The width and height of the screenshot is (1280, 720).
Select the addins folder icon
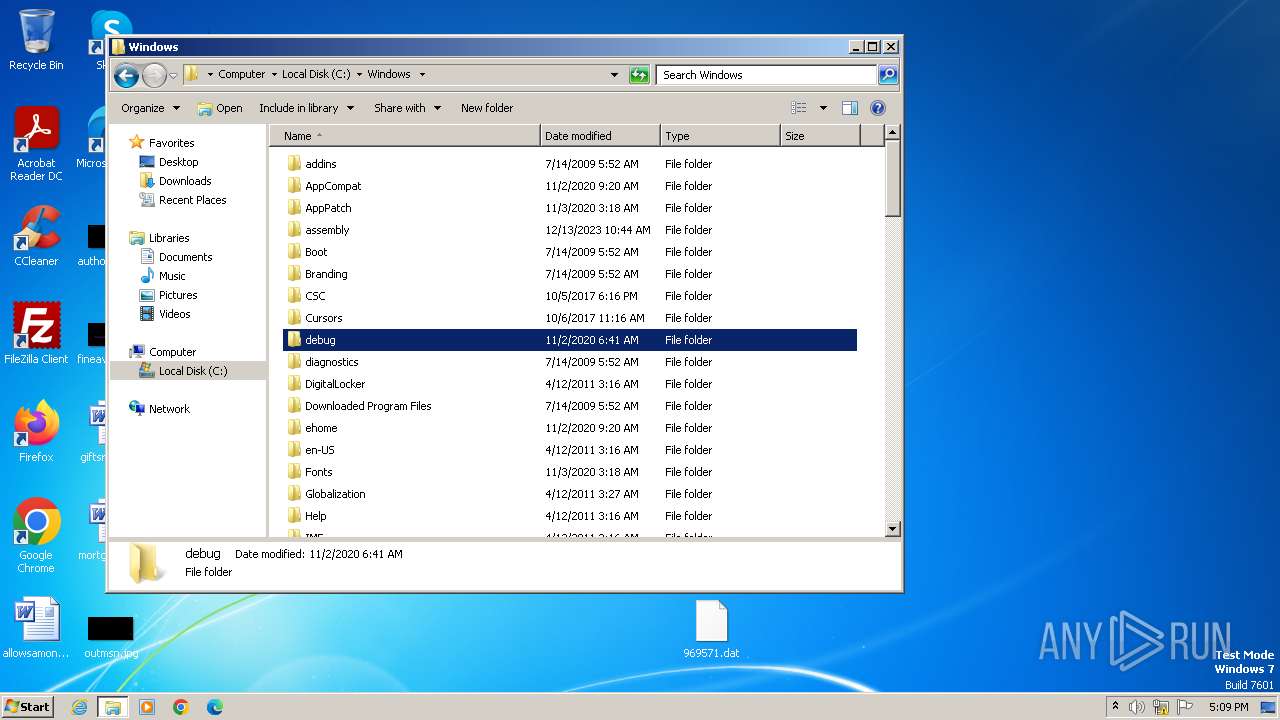[294, 164]
